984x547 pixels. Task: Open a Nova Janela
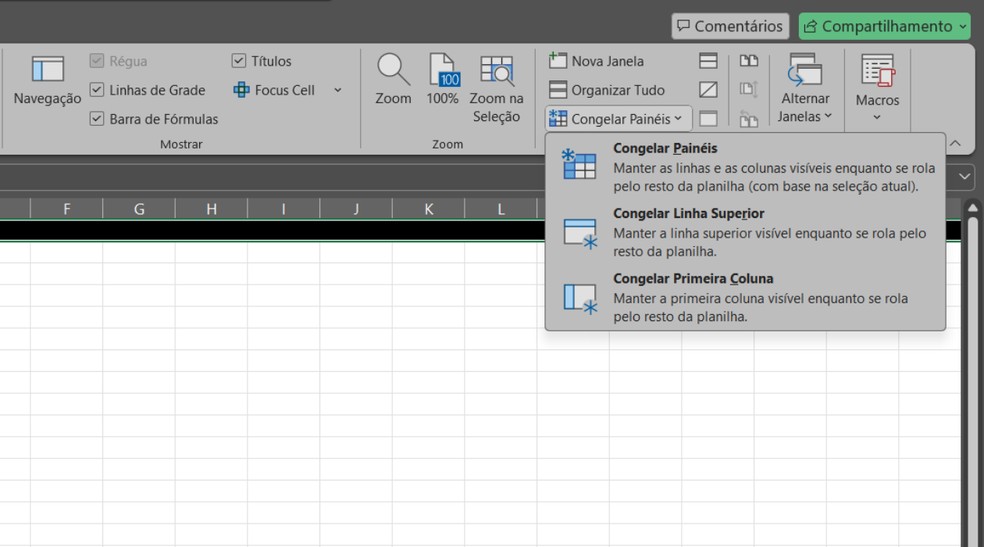point(597,61)
